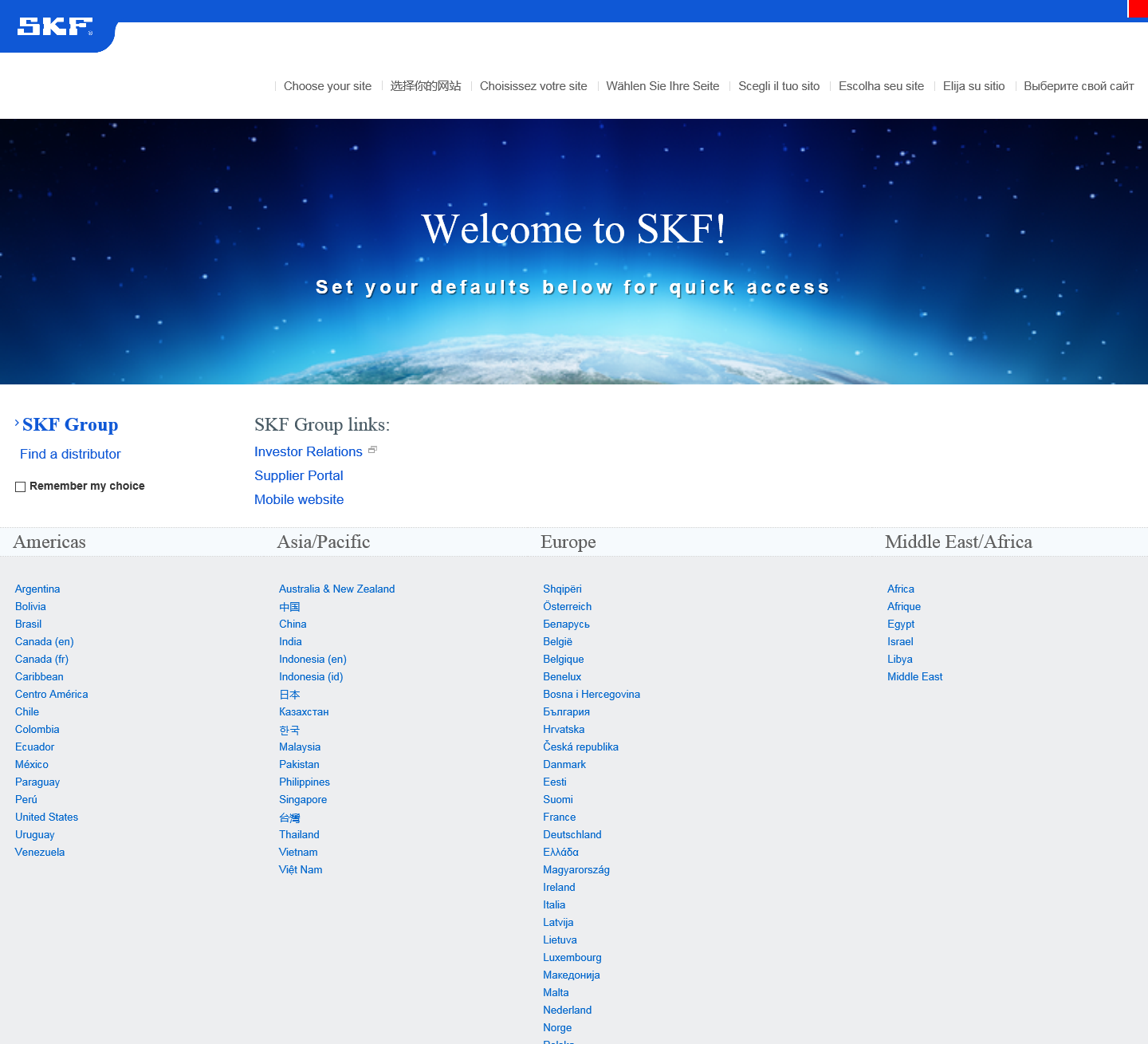Choose Libya
This screenshot has width=1148, height=1044.
pos(900,659)
